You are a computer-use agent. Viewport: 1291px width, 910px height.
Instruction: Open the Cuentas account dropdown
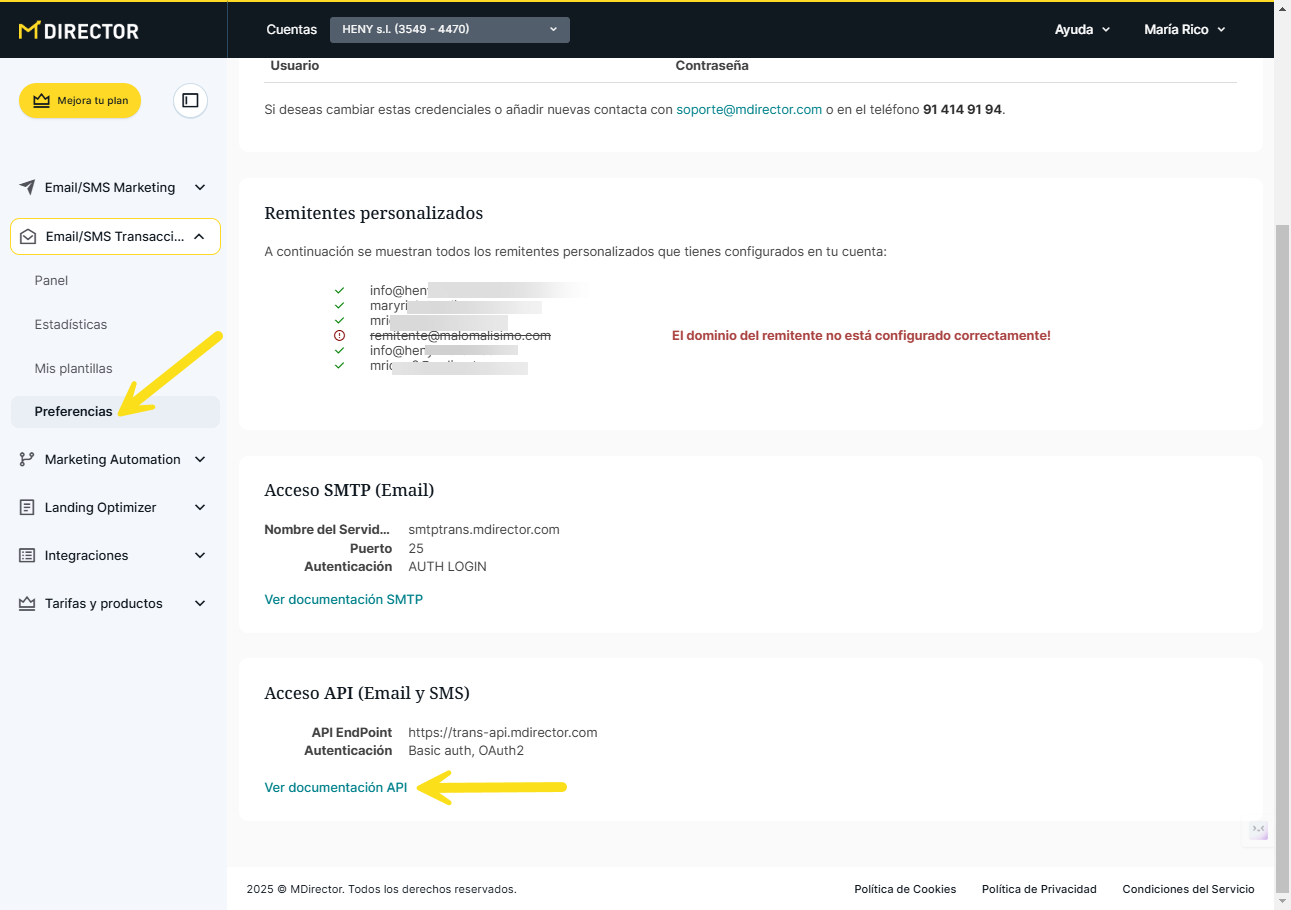coord(449,30)
